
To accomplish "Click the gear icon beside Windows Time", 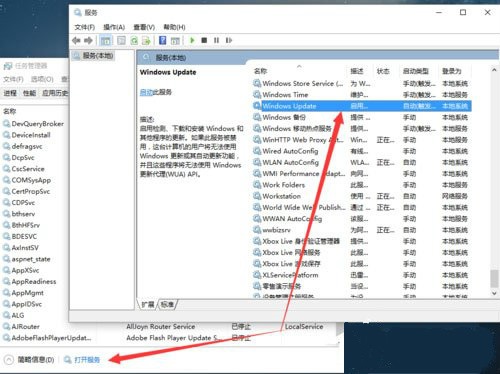I will pos(257,94).
